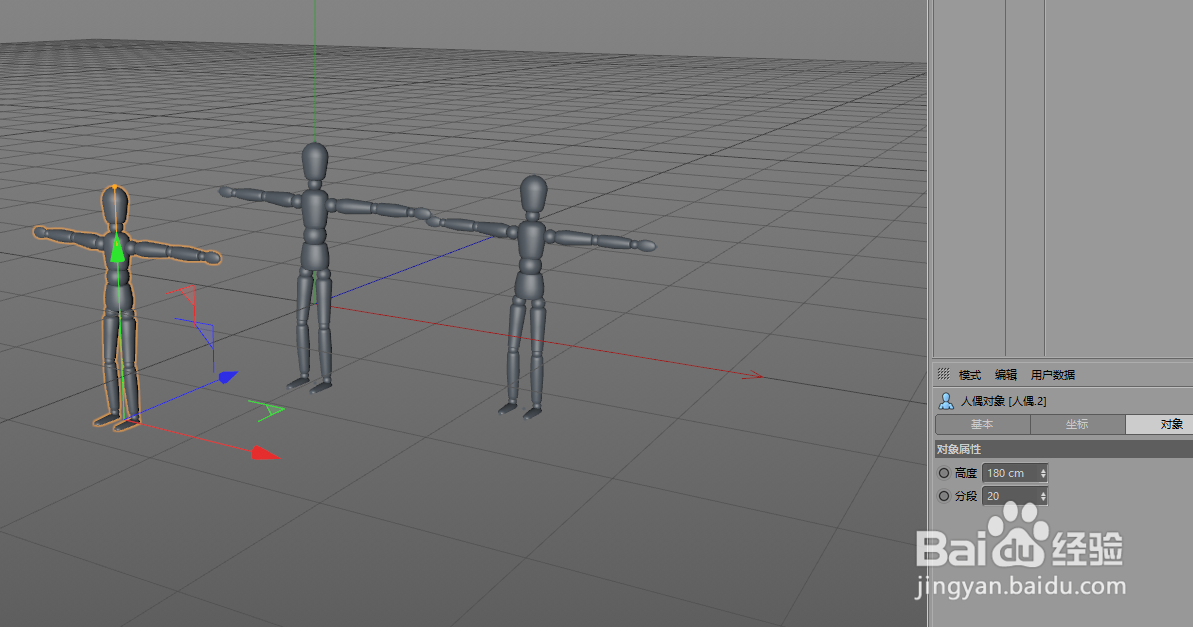Click the green Y-axis move arrow
This screenshot has width=1193, height=627.
tap(116, 249)
